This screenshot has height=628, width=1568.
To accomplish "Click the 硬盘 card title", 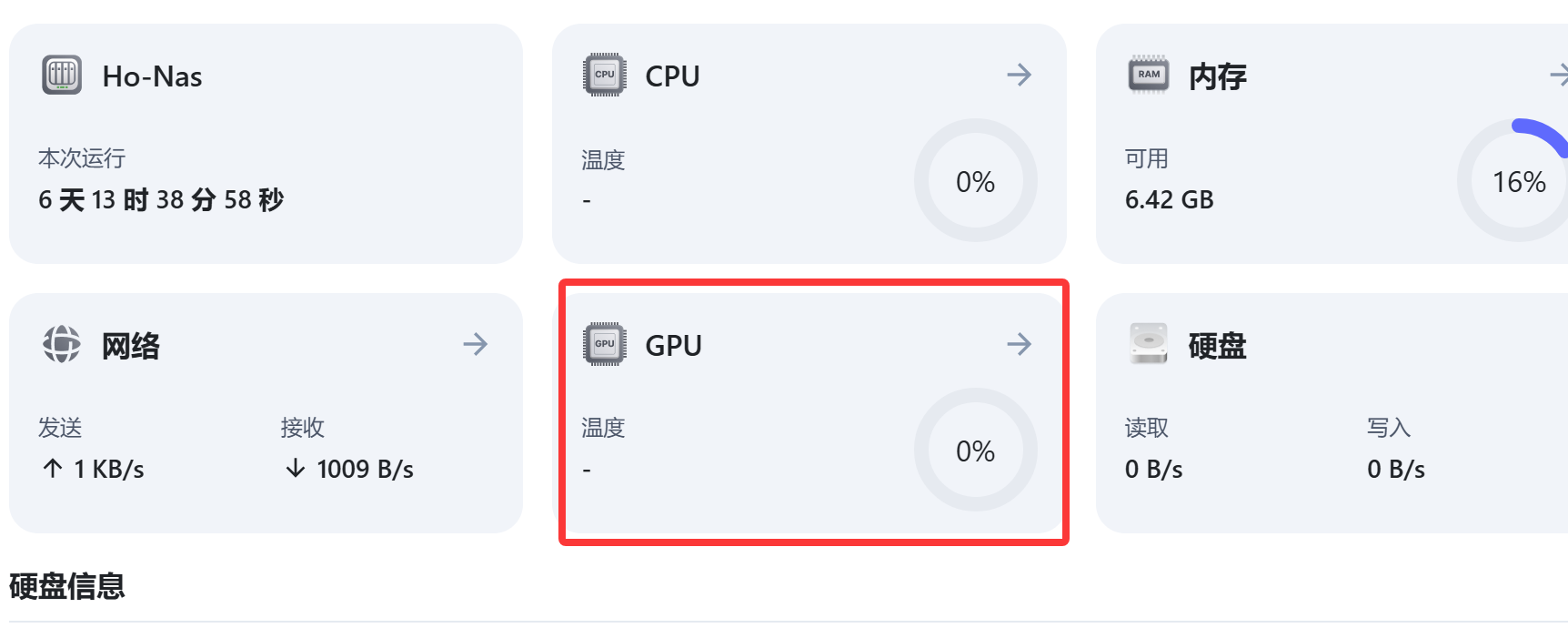I will pos(1218,346).
